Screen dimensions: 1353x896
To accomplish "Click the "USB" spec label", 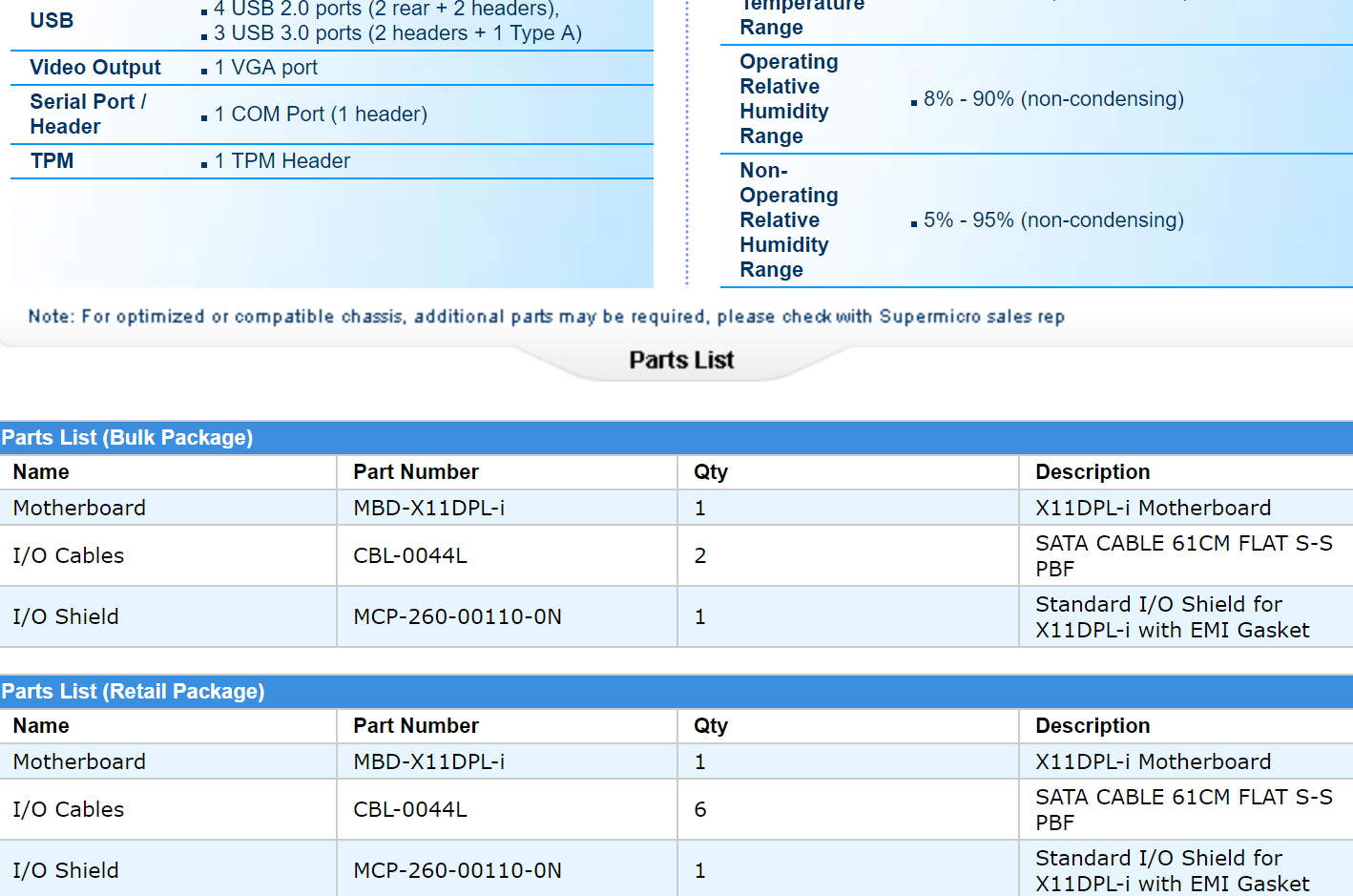I will coord(52,20).
